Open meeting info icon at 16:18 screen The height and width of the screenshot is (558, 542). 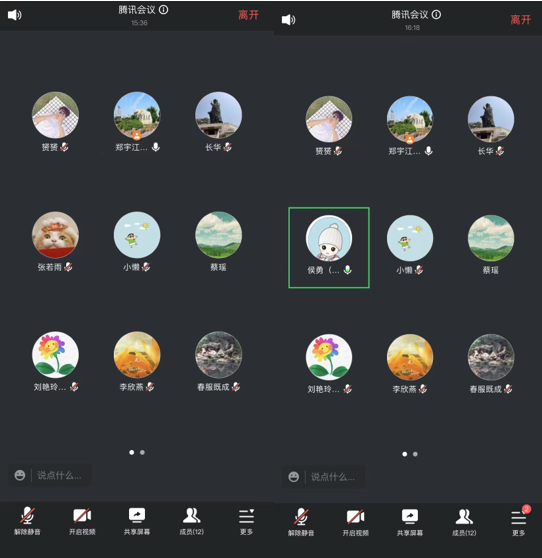tap(436, 15)
